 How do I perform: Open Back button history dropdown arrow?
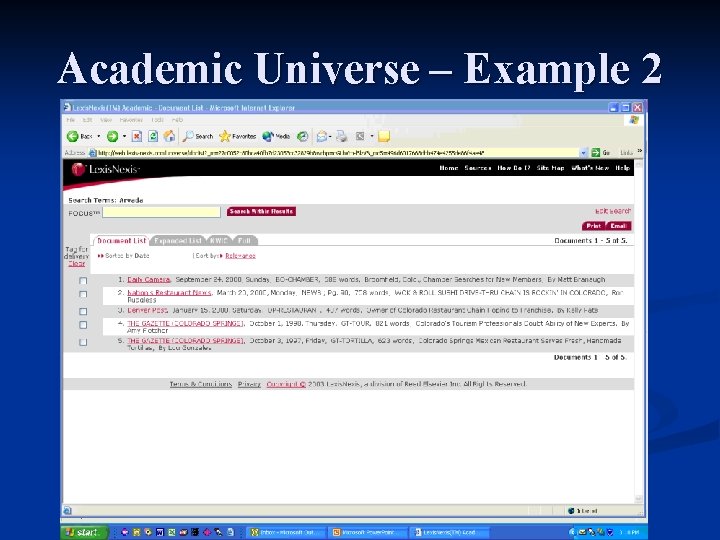(x=98, y=136)
